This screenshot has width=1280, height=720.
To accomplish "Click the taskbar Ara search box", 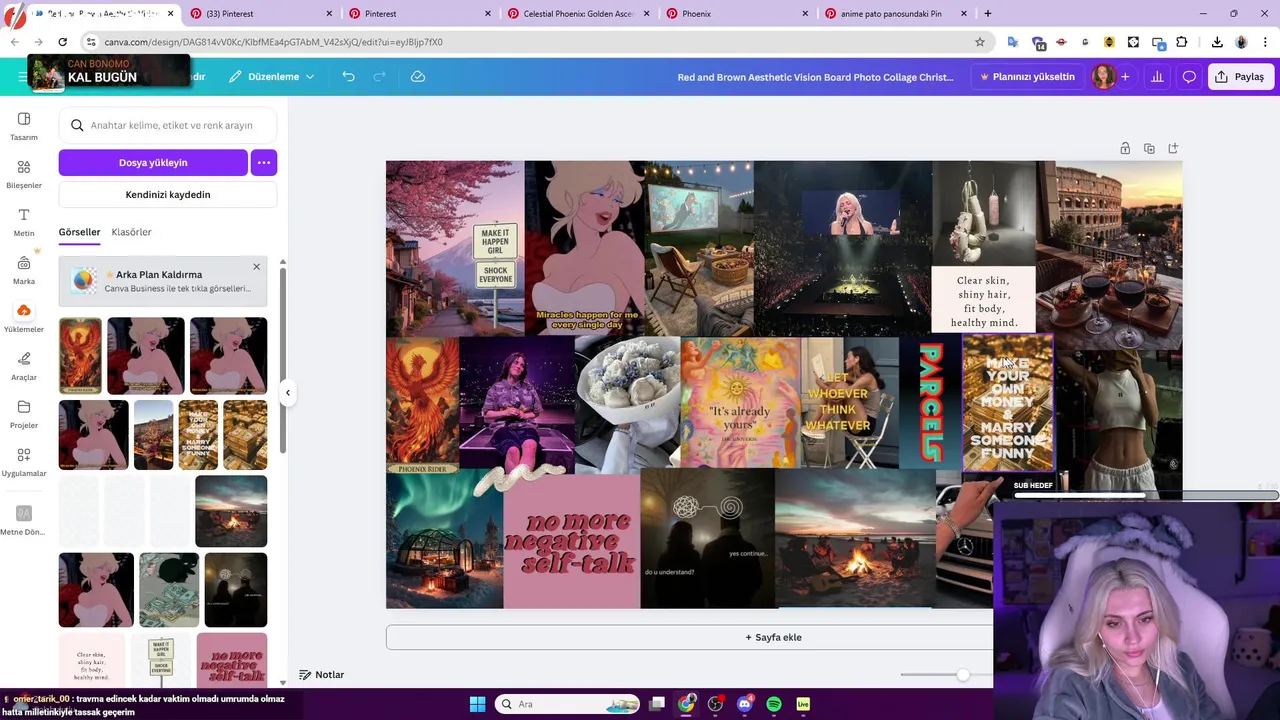I will coord(567,704).
